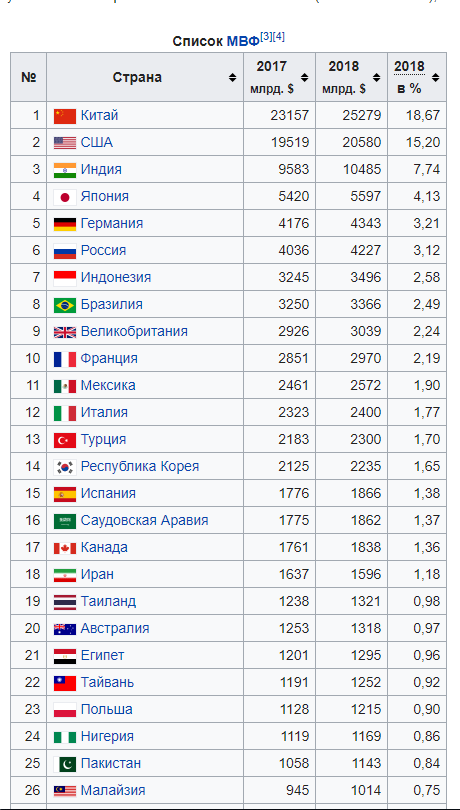Open the Малайзия country link
The width and height of the screenshot is (460, 810).
pos(113,790)
